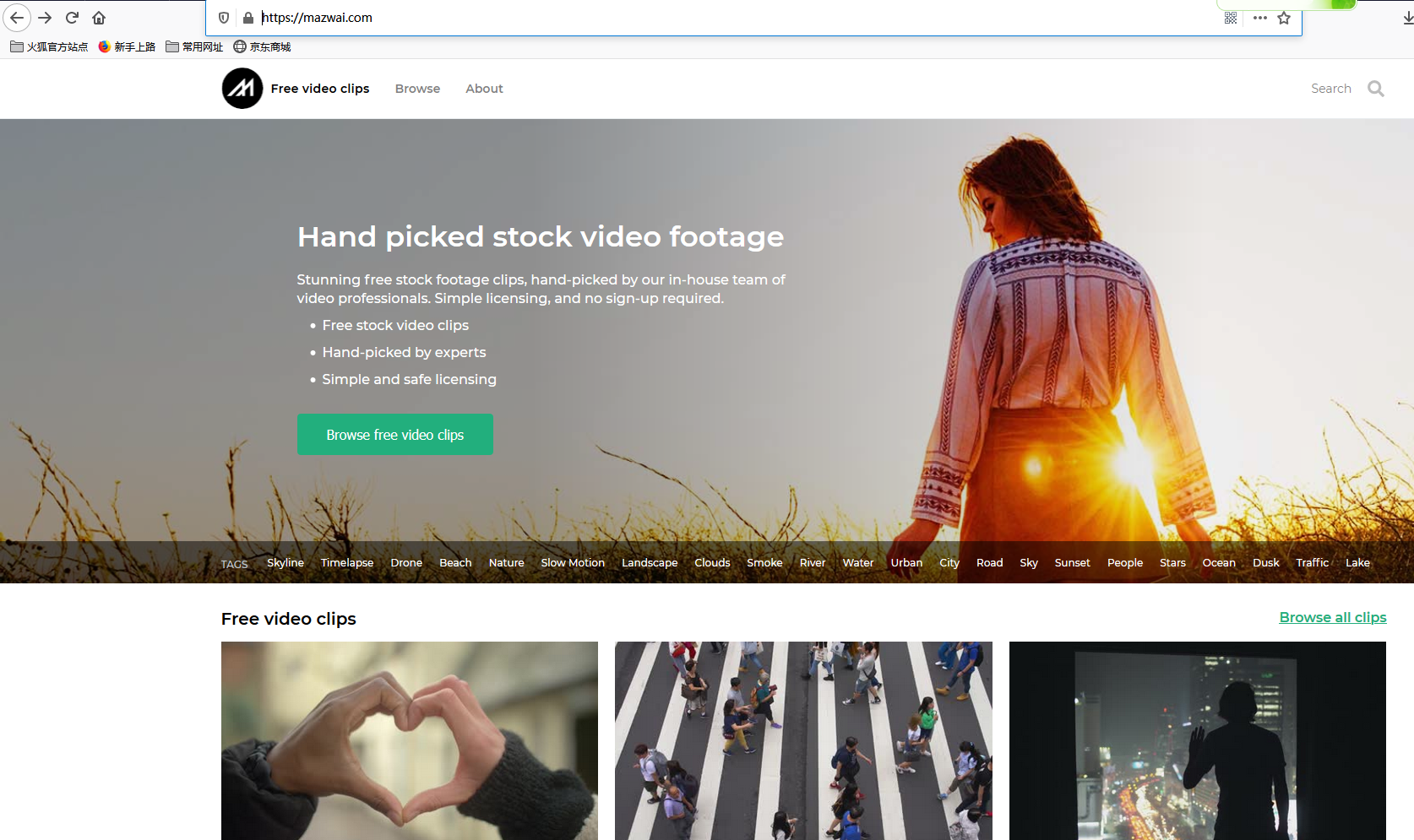Select the Road tag
Screen dimensions: 1414x840
point(990,563)
